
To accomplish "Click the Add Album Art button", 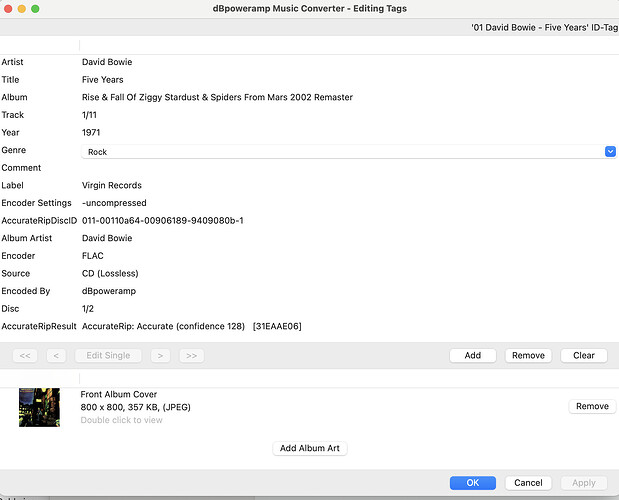I will 310,448.
